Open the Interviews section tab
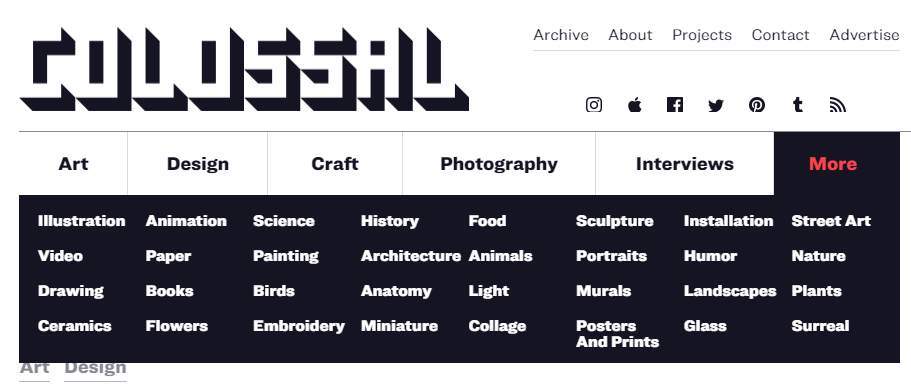Image resolution: width=911 pixels, height=392 pixels. point(684,164)
